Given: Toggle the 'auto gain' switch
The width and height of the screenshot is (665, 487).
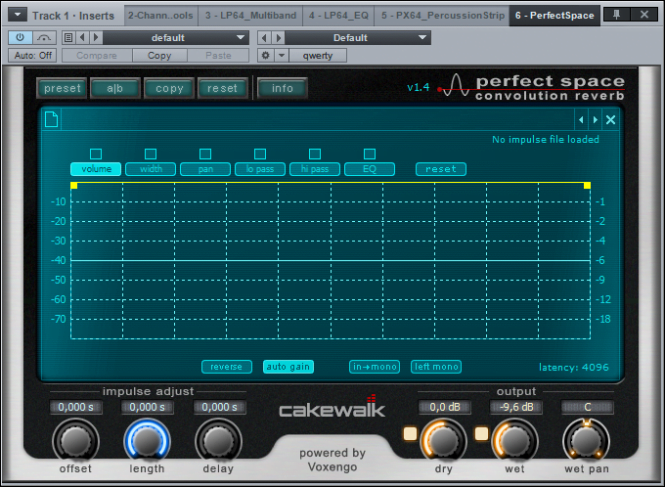Looking at the screenshot, I should pyautogui.click(x=288, y=367).
